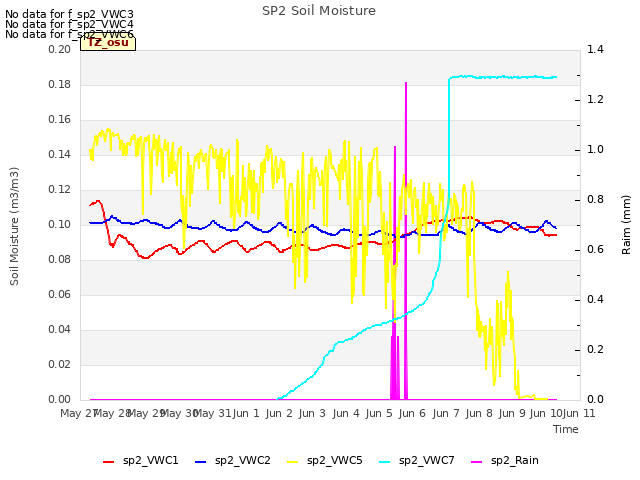Click the SP2 Soil Moisture chart title

click(x=319, y=11)
